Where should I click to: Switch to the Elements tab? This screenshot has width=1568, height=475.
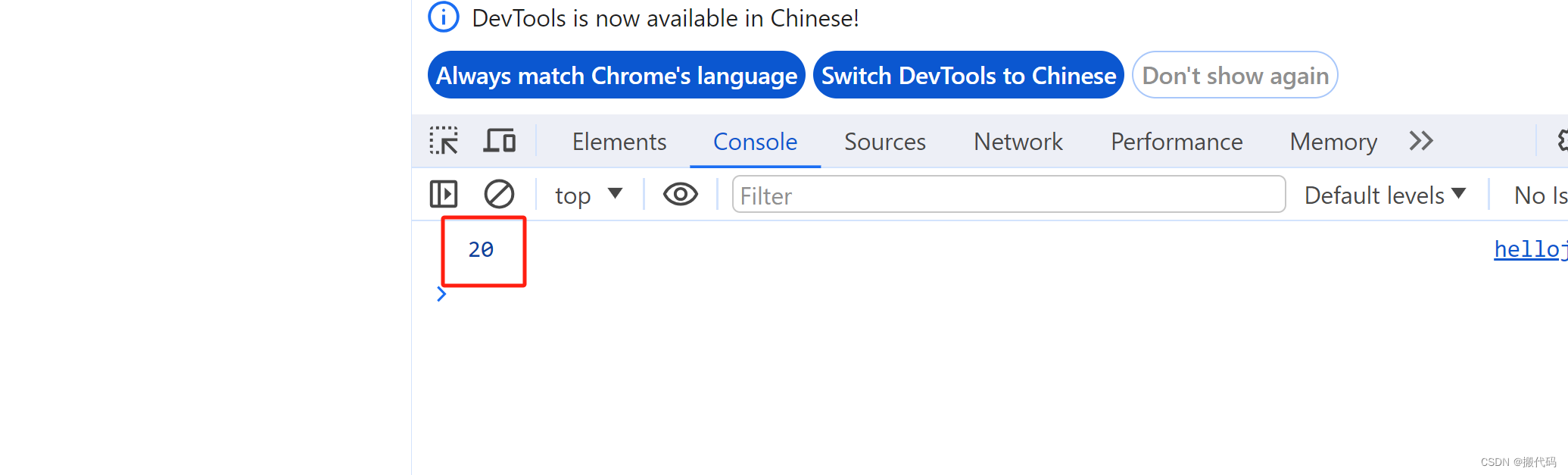619,142
